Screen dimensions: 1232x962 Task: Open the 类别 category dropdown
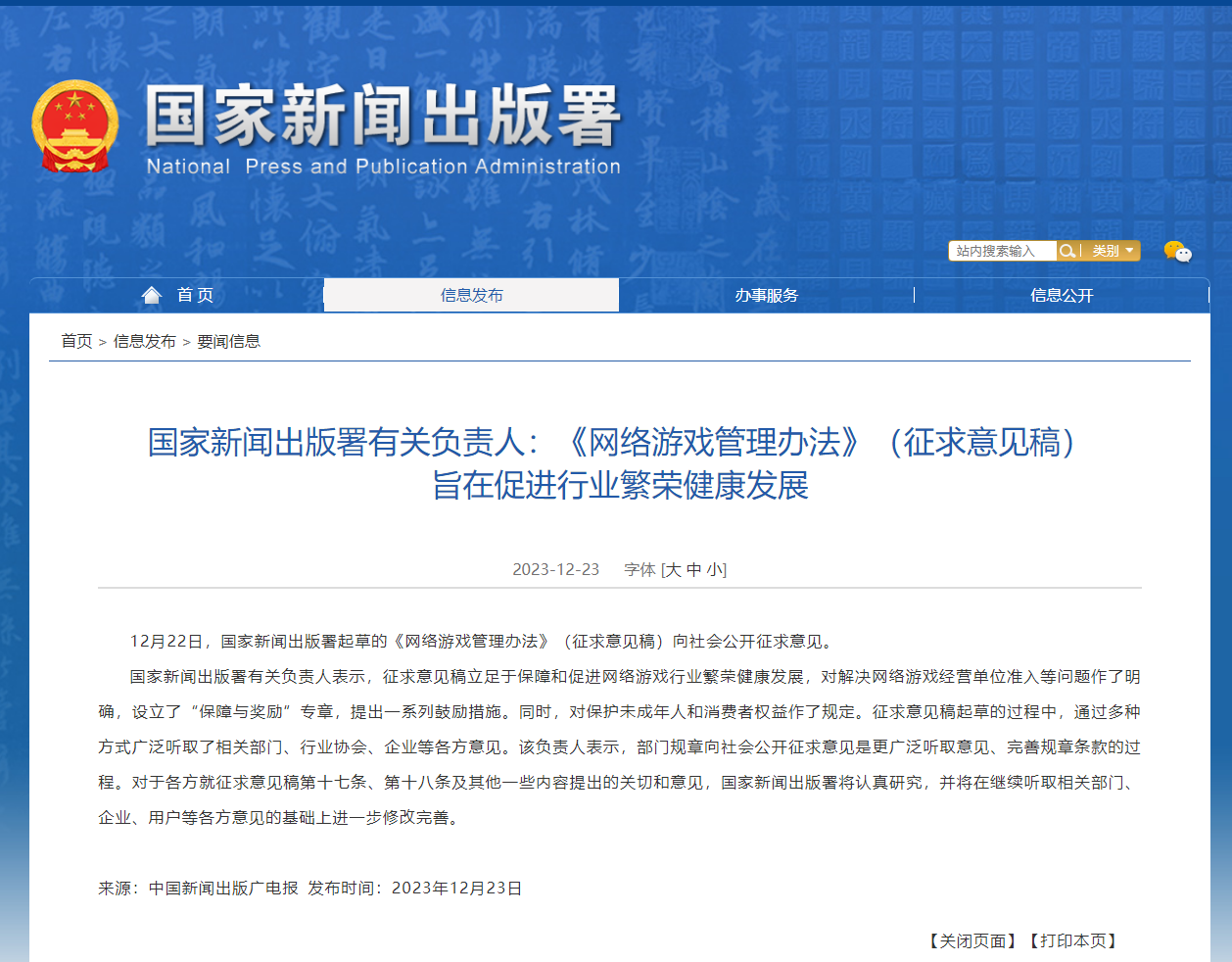click(x=1113, y=251)
